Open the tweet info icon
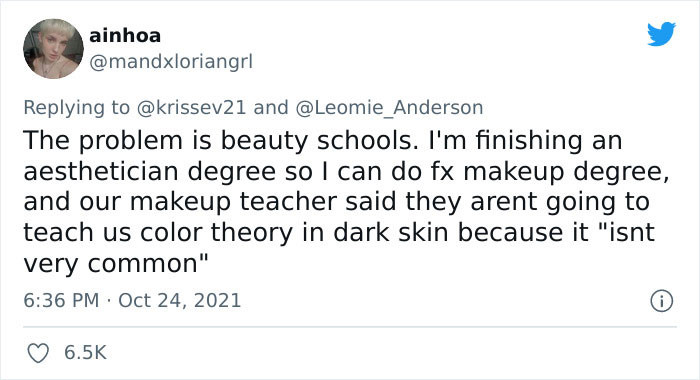Image resolution: width=700 pixels, height=380 pixels. (x=661, y=301)
